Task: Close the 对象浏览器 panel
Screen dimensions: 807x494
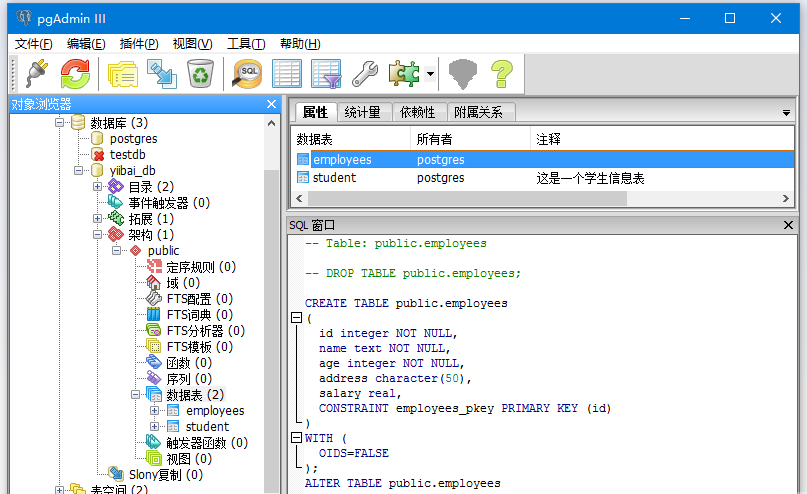Action: pyautogui.click(x=272, y=104)
